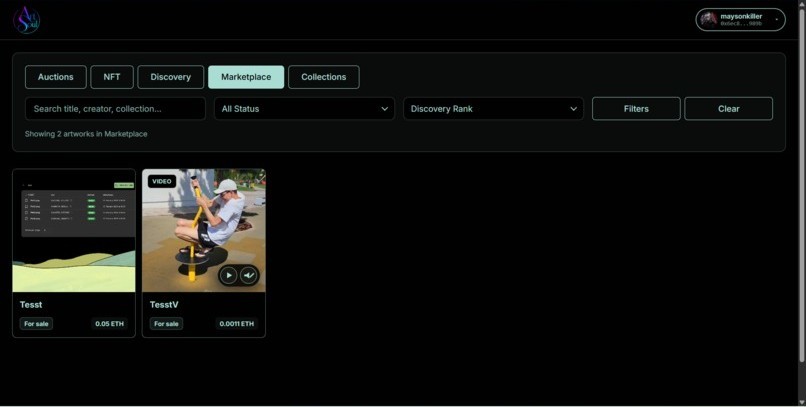The image size is (806, 407).
Task: Click the For sale tag on Tesst
Action: pyautogui.click(x=36, y=324)
